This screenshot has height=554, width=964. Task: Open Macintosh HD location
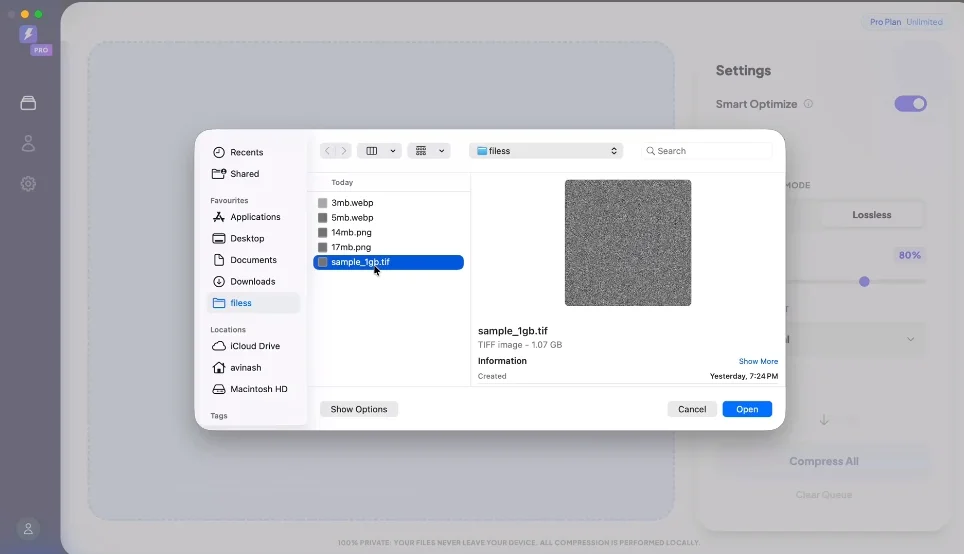pyautogui.click(x=253, y=389)
